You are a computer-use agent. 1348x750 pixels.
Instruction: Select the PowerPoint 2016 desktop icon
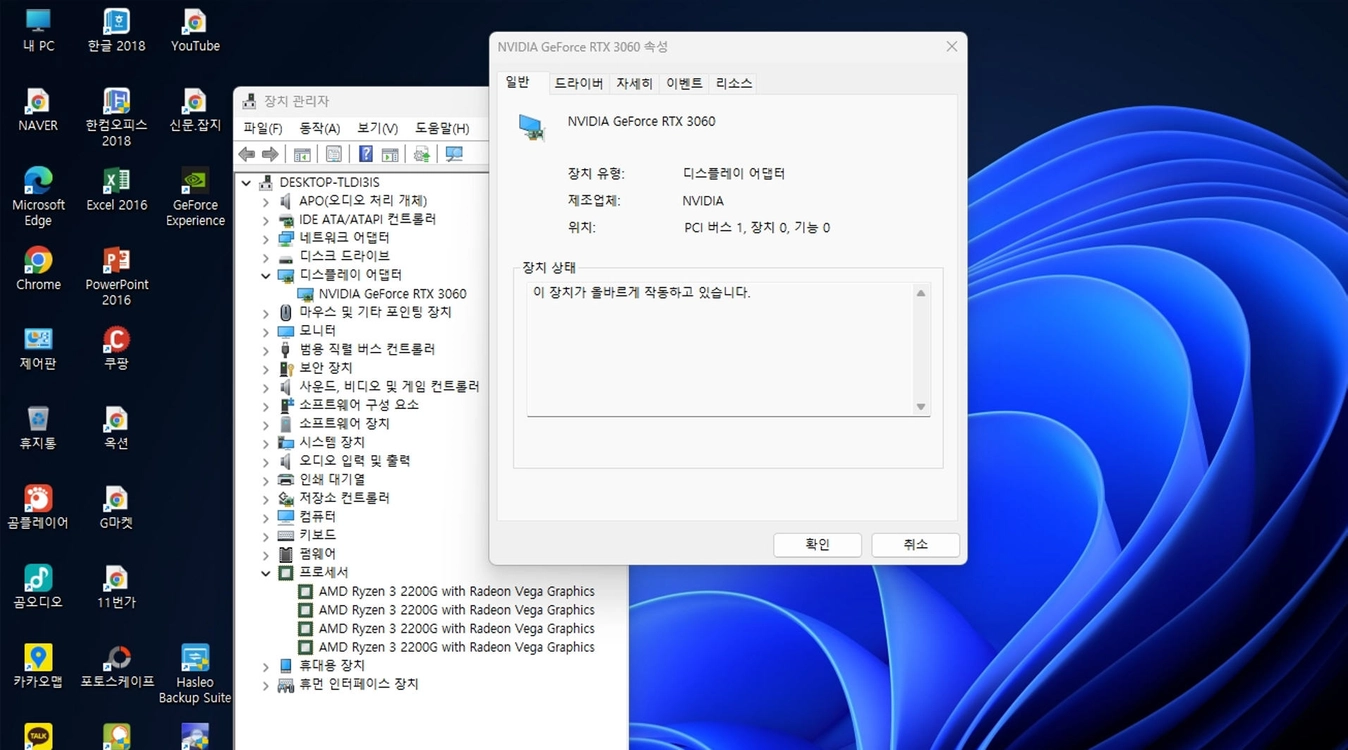click(116, 276)
